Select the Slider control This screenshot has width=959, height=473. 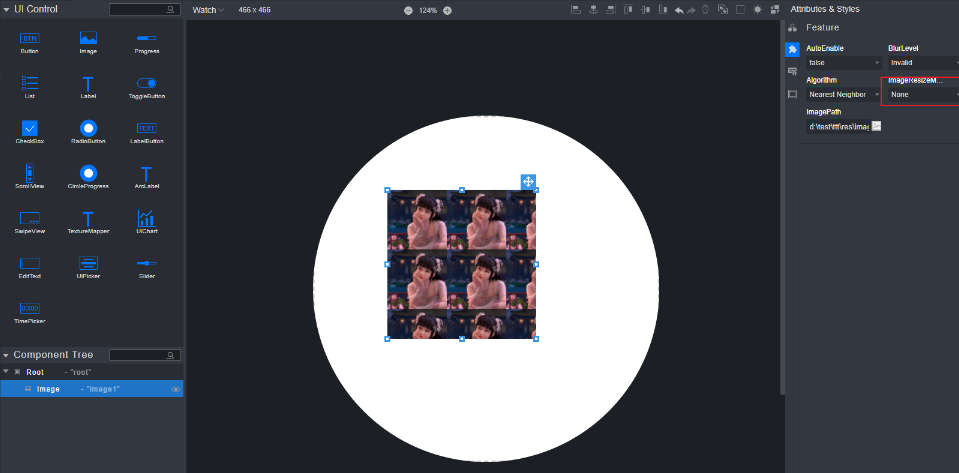coord(147,263)
